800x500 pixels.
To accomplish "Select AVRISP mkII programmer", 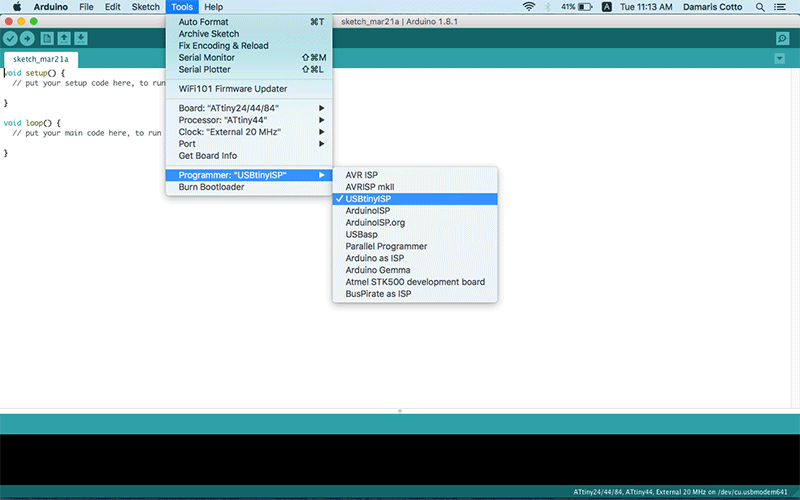I will 415,187.
